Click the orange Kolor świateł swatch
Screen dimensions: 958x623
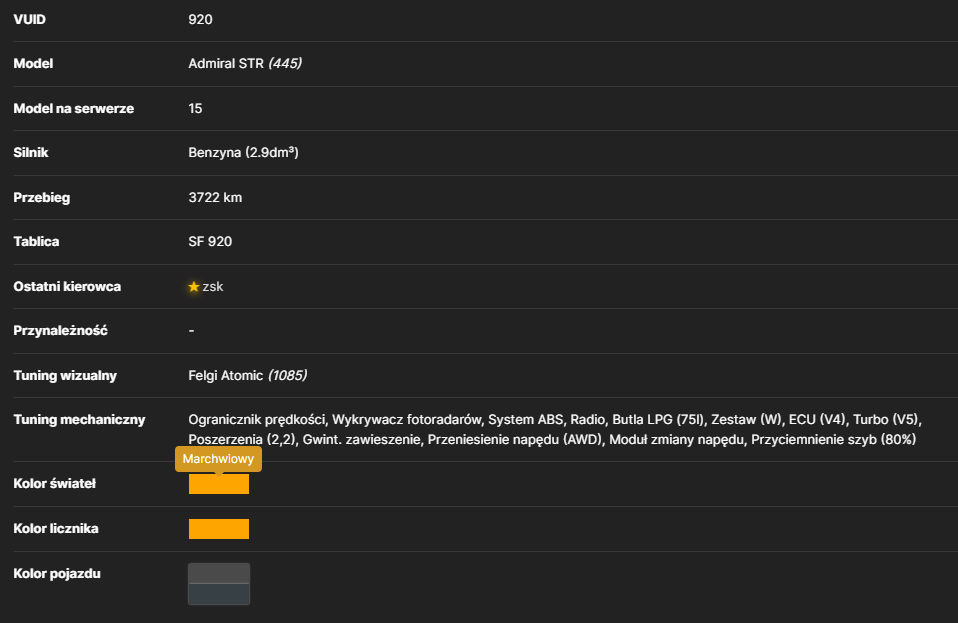(x=219, y=484)
